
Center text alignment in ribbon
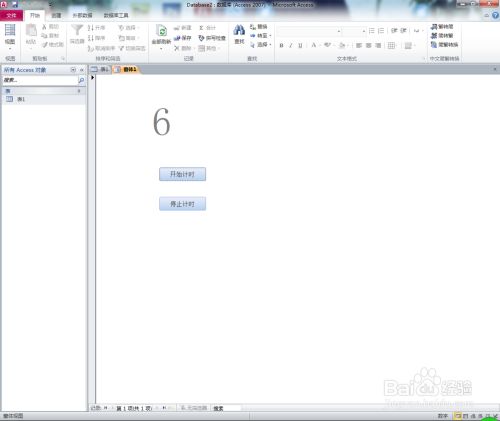369,45
